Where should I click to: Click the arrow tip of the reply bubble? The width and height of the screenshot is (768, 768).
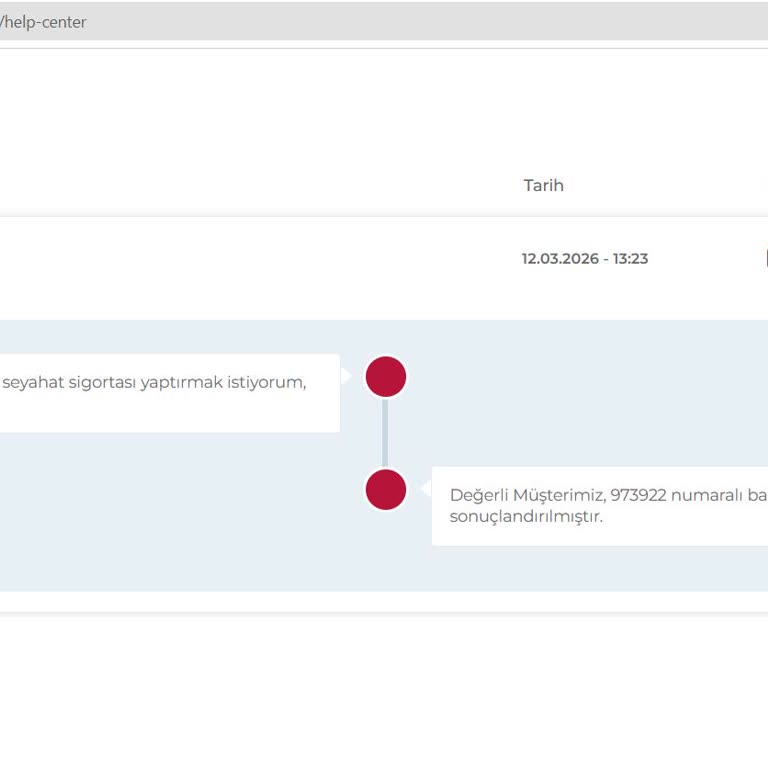425,490
